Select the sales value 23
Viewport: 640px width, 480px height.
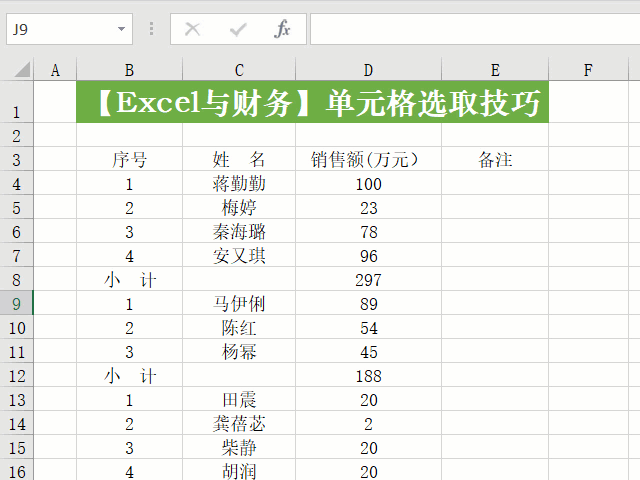point(369,207)
